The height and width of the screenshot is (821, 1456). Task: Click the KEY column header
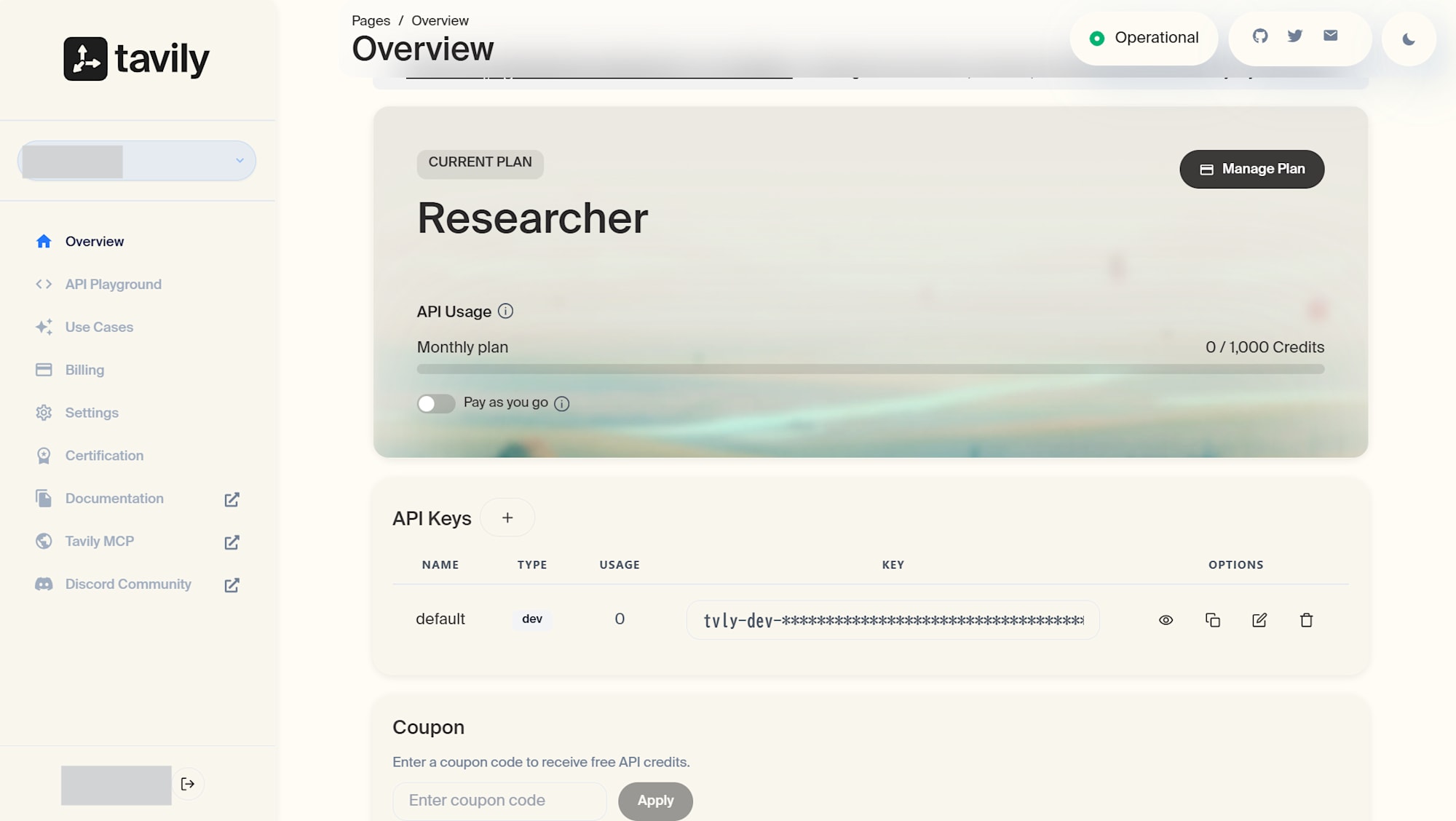click(893, 565)
